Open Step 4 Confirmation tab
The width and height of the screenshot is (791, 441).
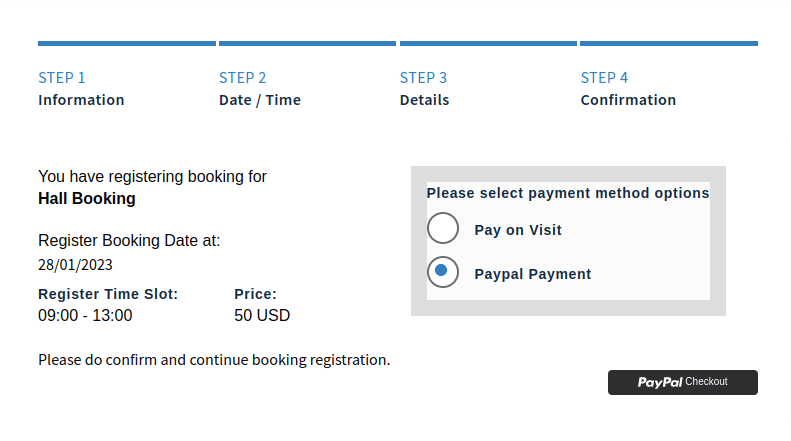[628, 88]
